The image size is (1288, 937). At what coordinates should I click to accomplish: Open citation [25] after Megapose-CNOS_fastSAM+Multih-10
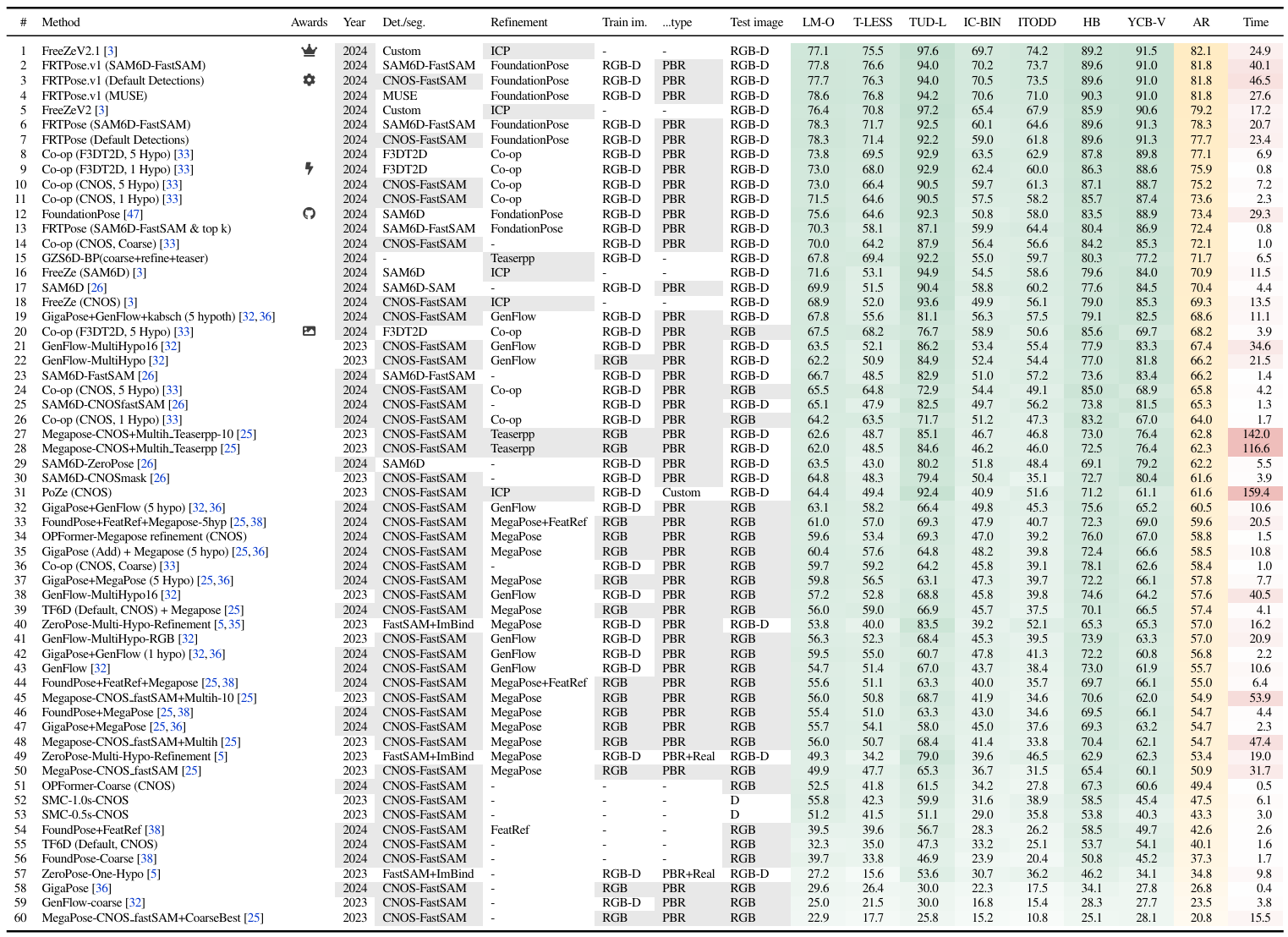tap(247, 698)
